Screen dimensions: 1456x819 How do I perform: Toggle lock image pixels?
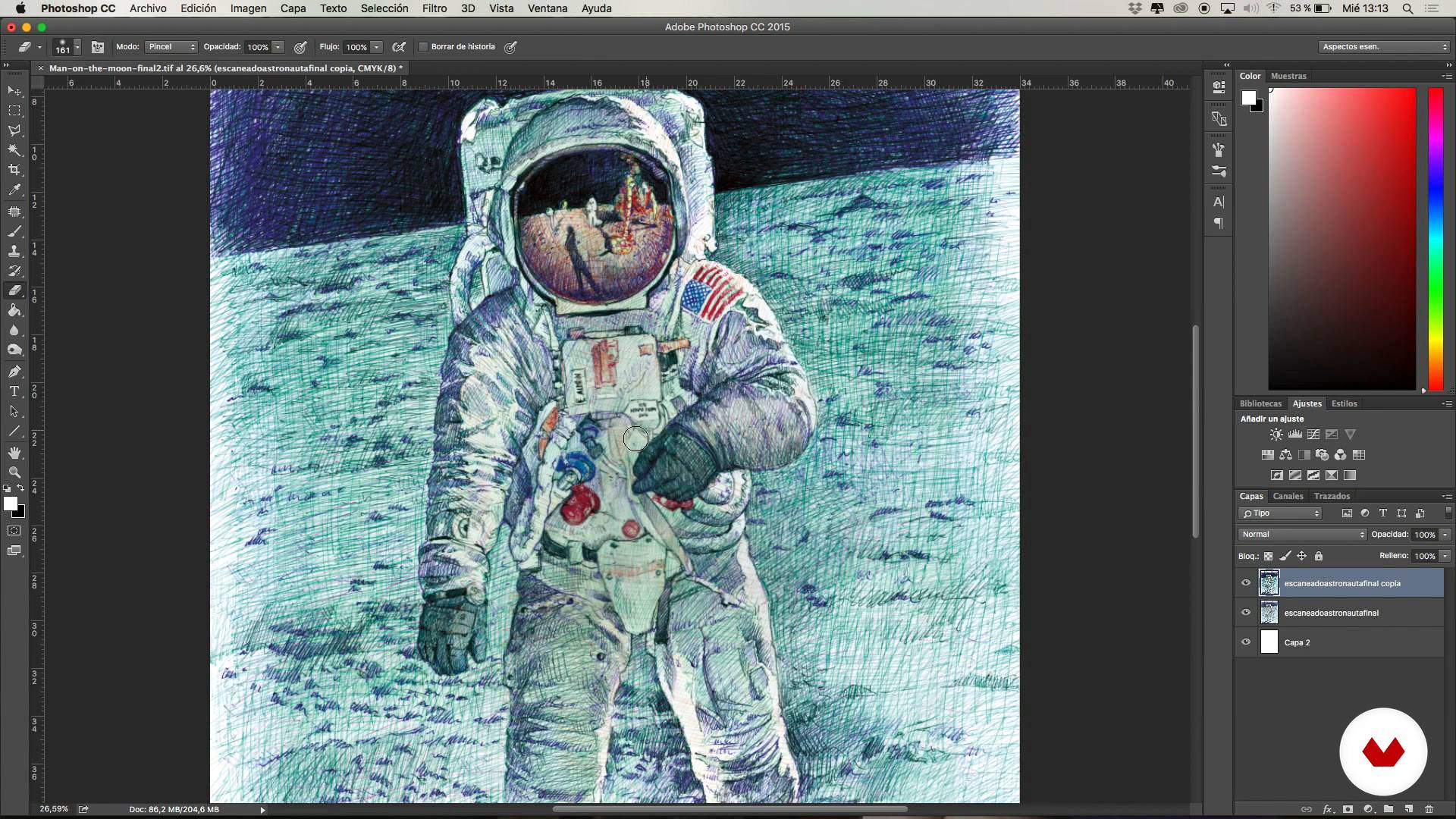click(x=1285, y=556)
